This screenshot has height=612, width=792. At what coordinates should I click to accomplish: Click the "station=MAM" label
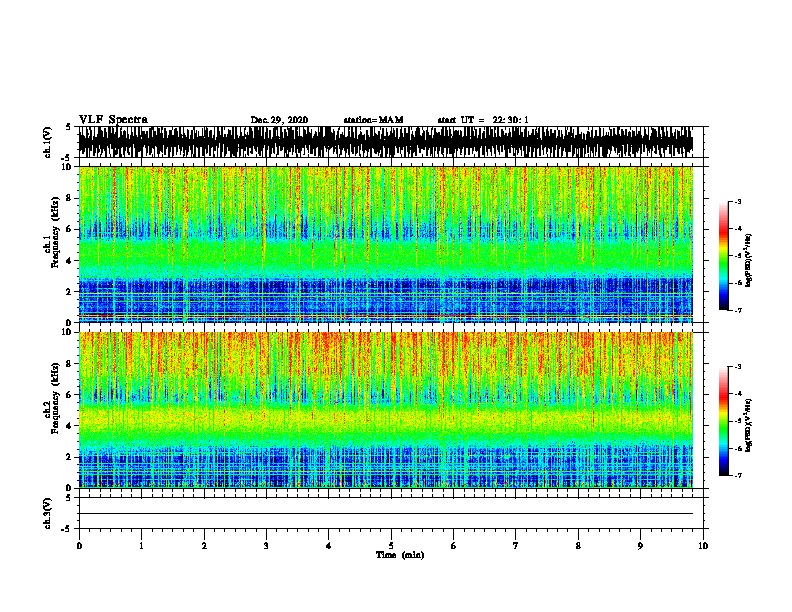[373, 120]
